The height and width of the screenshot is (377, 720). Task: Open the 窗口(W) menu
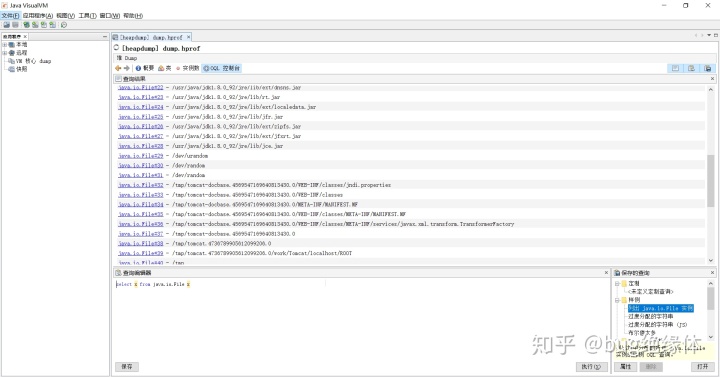pos(110,16)
